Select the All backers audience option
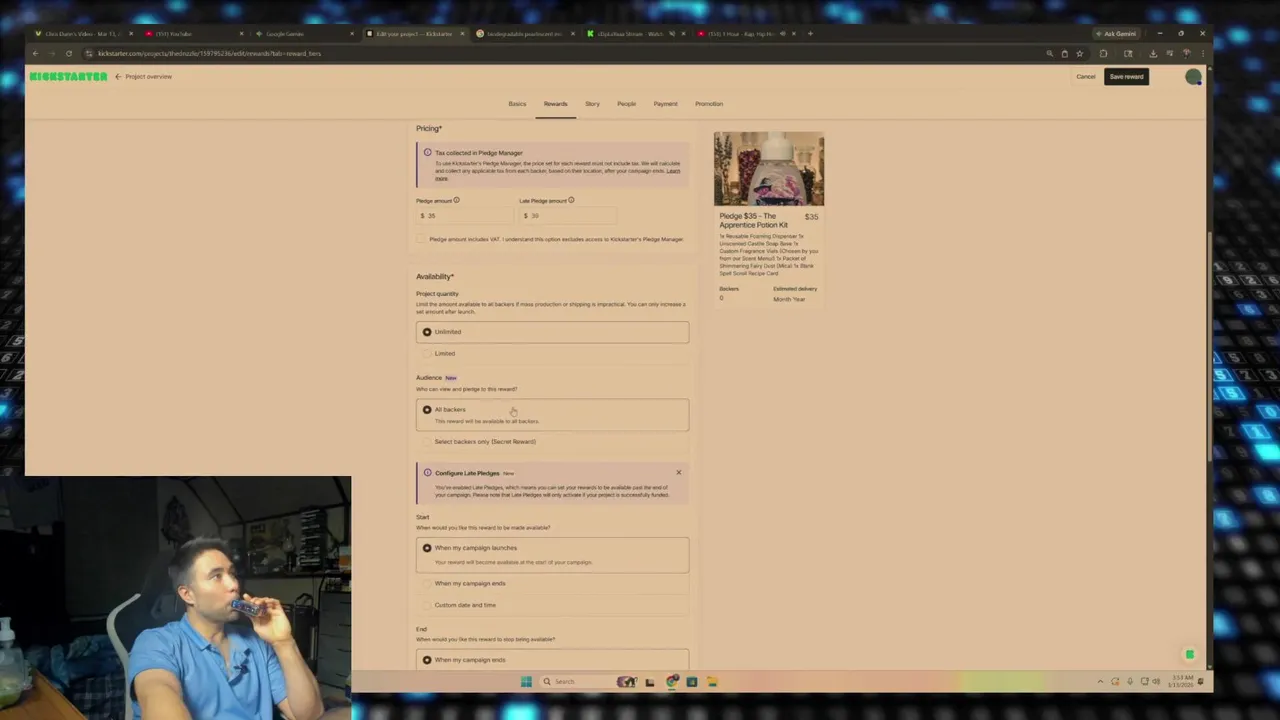This screenshot has width=1280, height=720. (552, 415)
